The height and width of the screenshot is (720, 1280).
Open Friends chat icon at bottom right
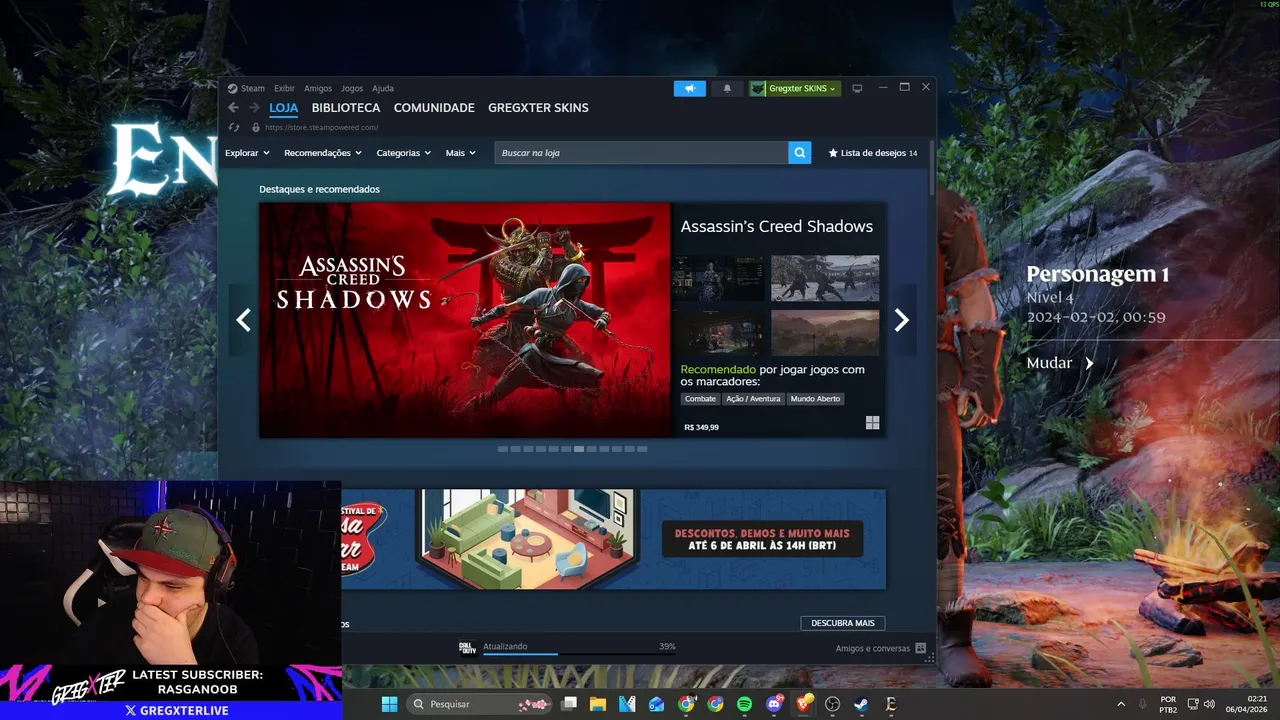tap(920, 648)
